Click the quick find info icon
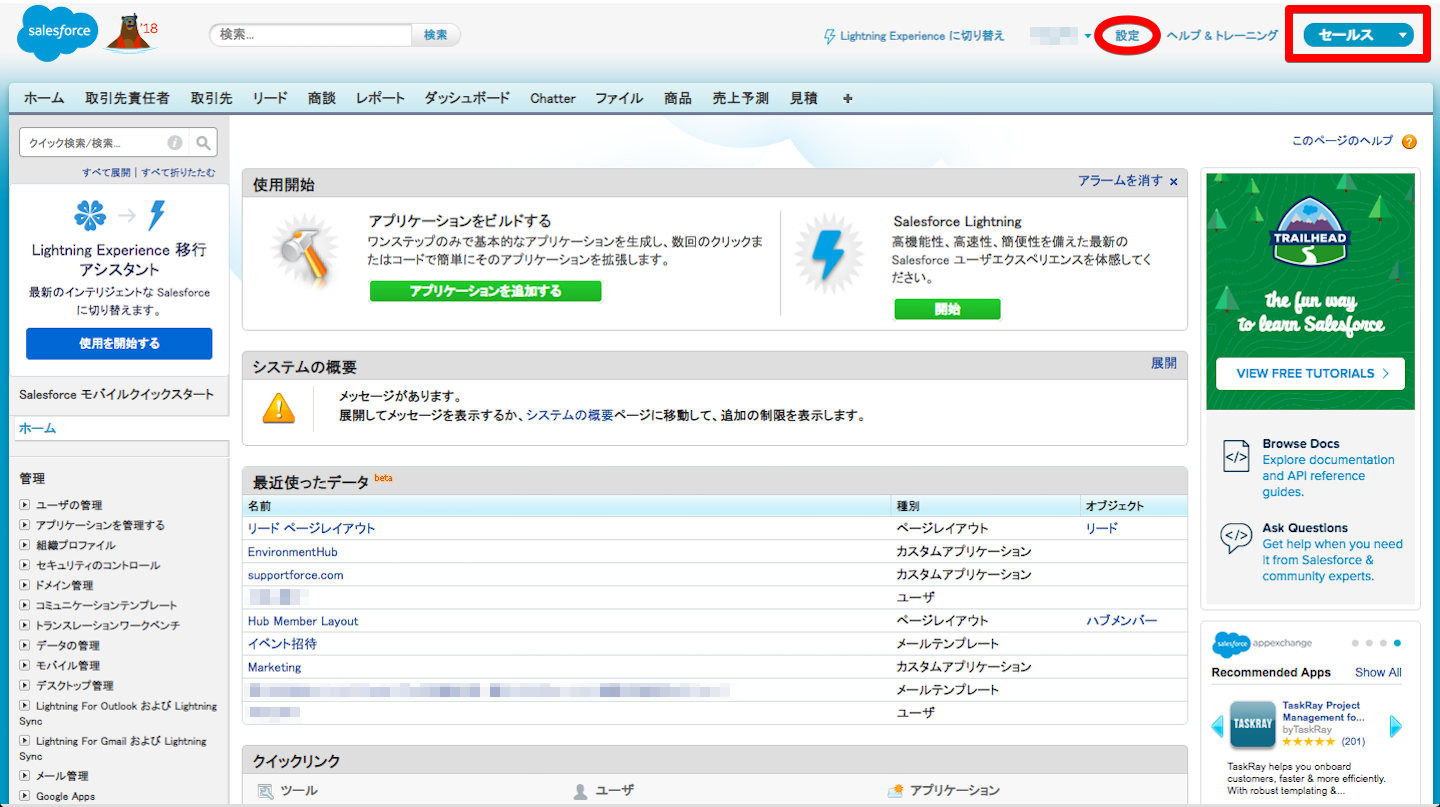 pyautogui.click(x=175, y=143)
